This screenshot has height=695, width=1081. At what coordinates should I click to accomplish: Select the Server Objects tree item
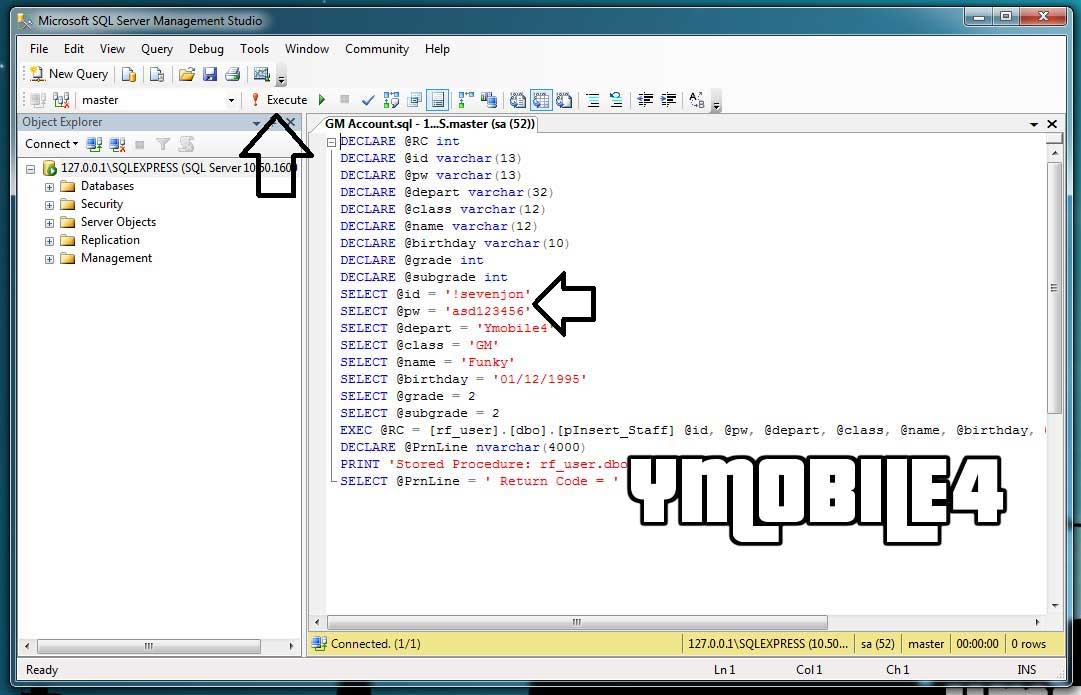click(118, 222)
